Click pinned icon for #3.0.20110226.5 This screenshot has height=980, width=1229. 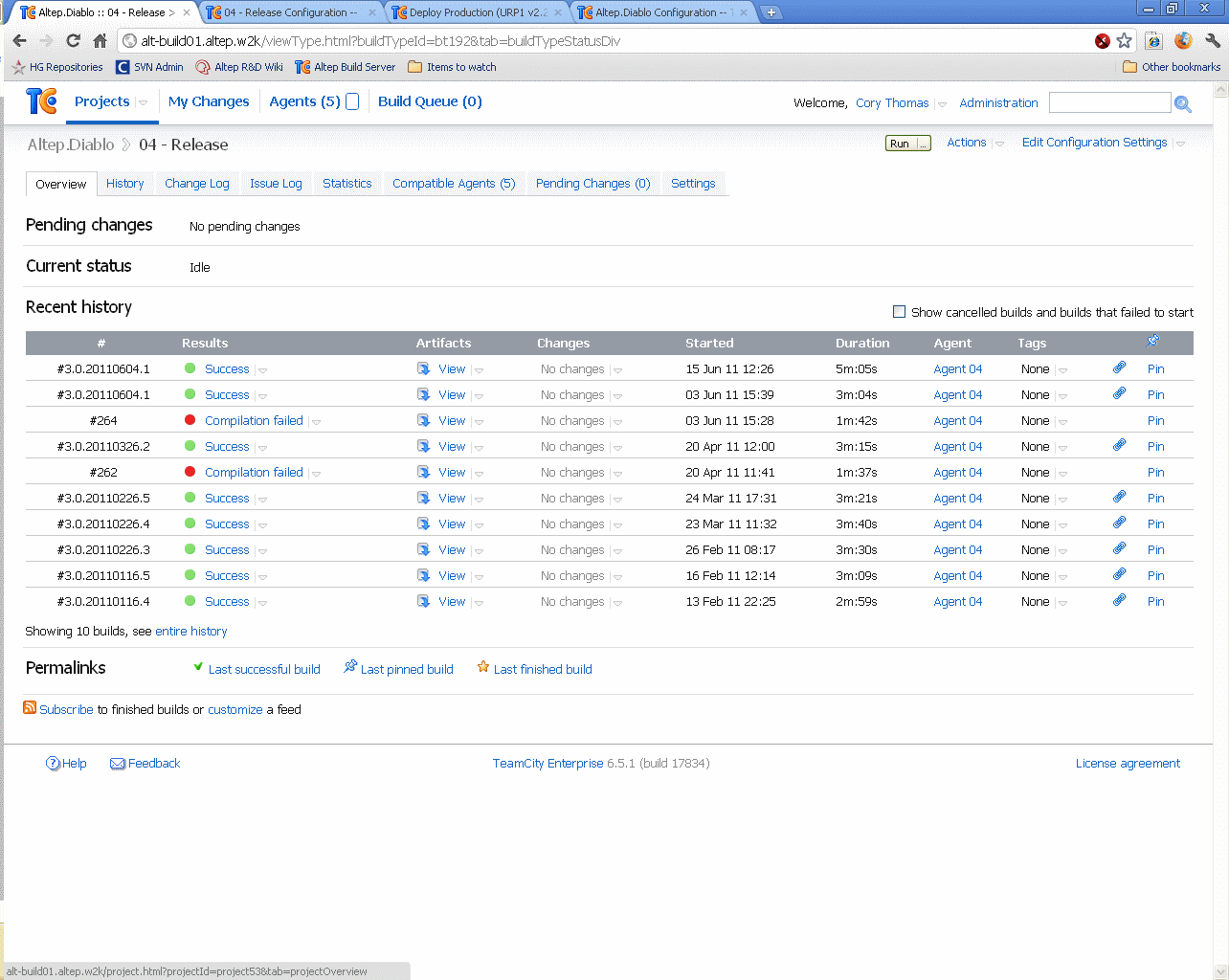(1119, 497)
